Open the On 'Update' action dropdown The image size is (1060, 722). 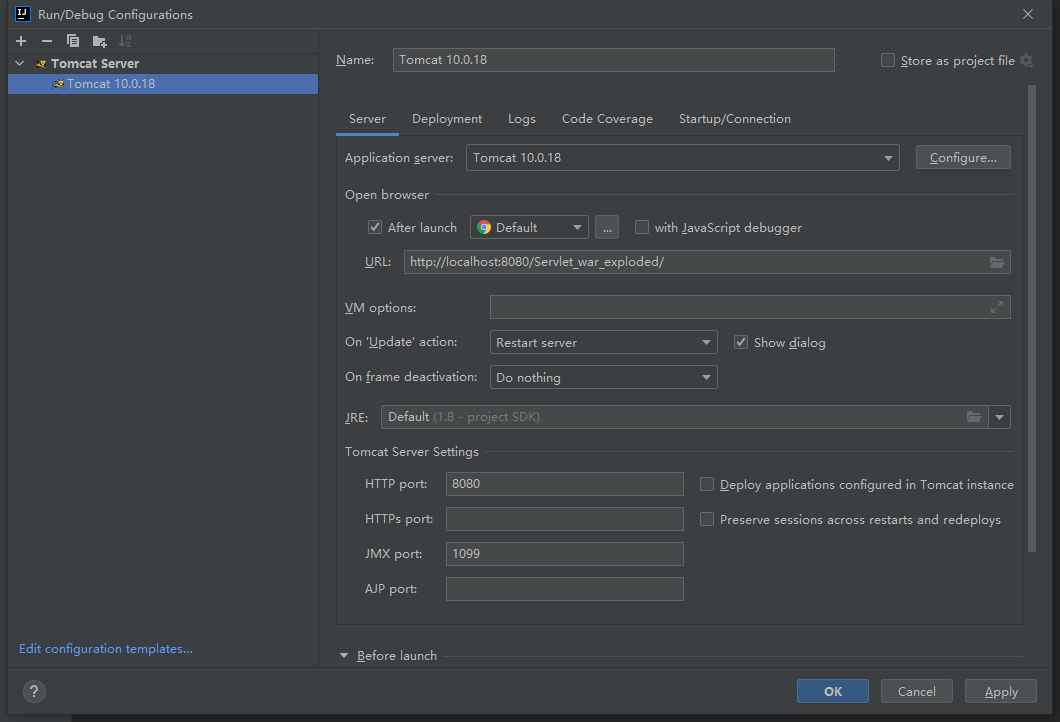pyautogui.click(x=603, y=342)
